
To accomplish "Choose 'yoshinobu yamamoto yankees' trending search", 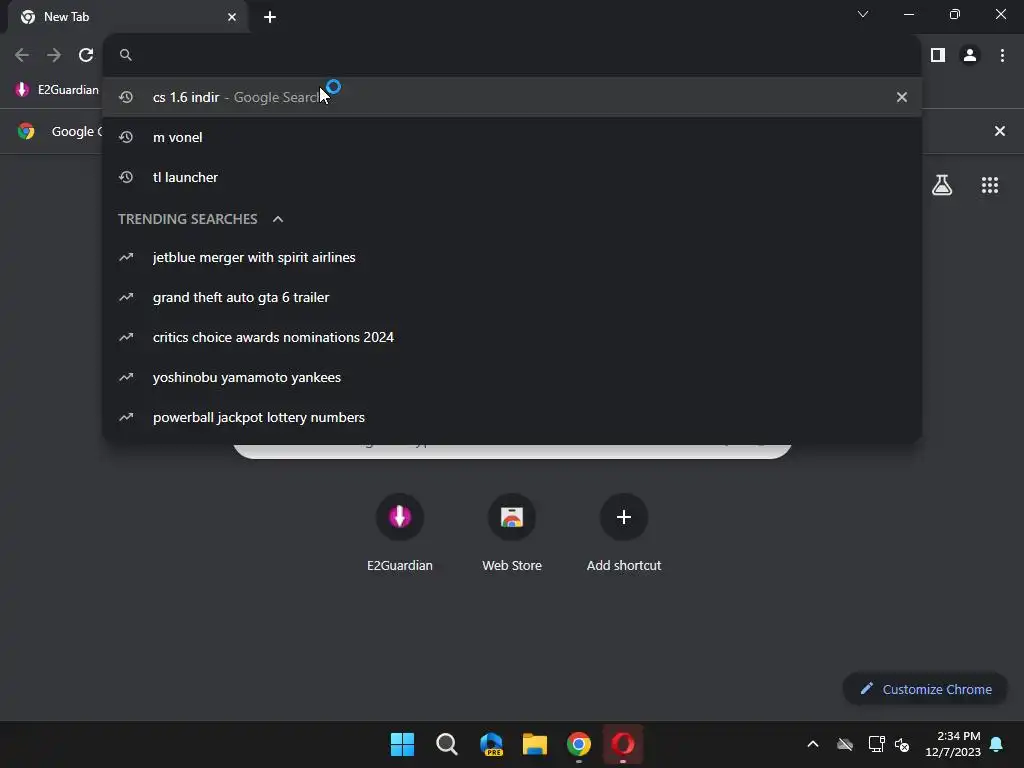I will tap(512, 377).
